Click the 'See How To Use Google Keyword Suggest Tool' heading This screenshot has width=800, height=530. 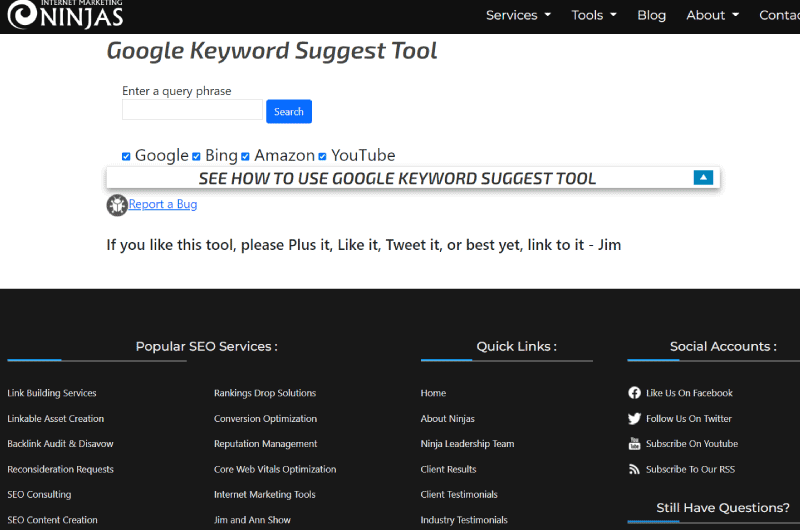pyautogui.click(x=397, y=178)
